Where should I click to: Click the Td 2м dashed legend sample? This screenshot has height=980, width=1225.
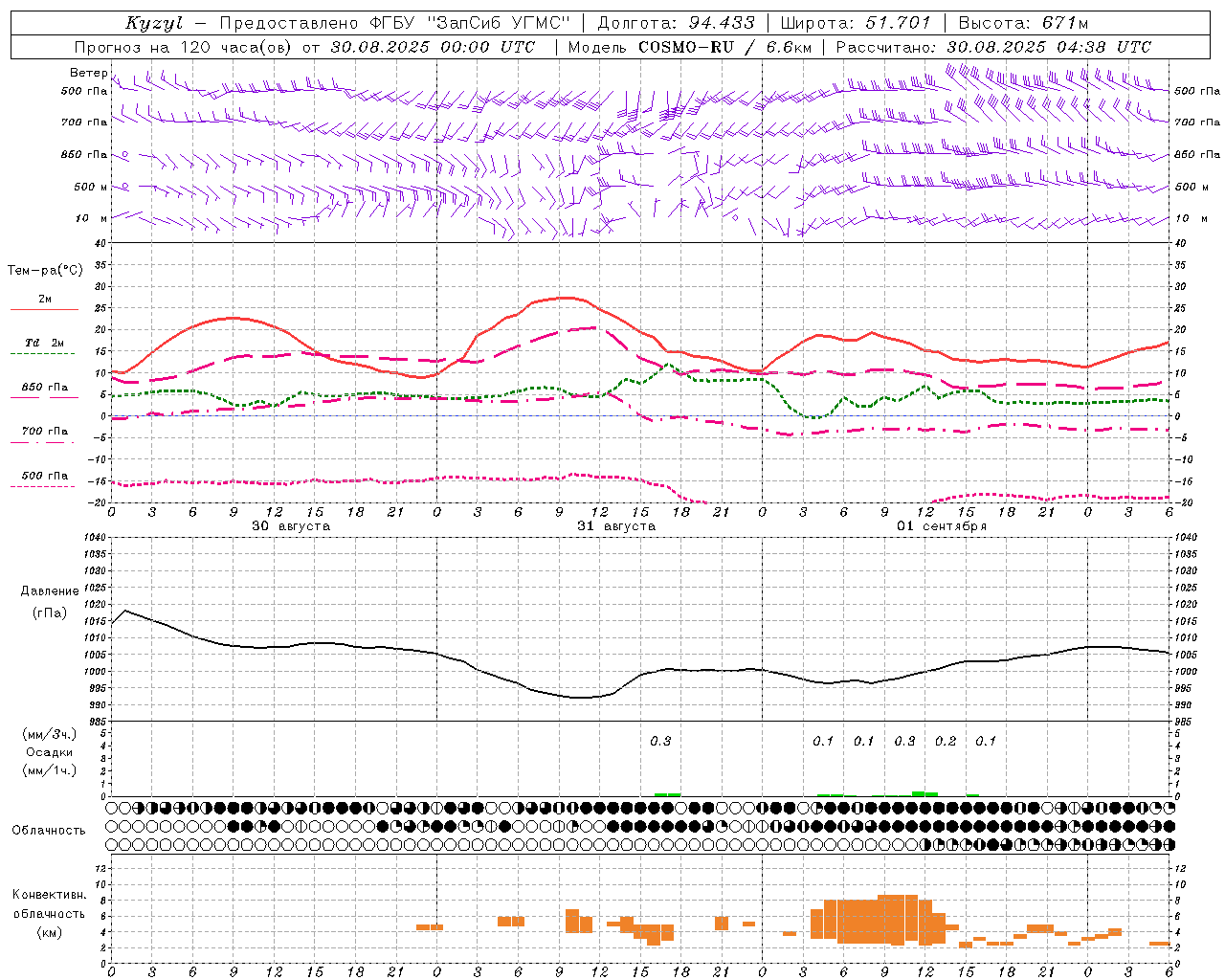45,354
